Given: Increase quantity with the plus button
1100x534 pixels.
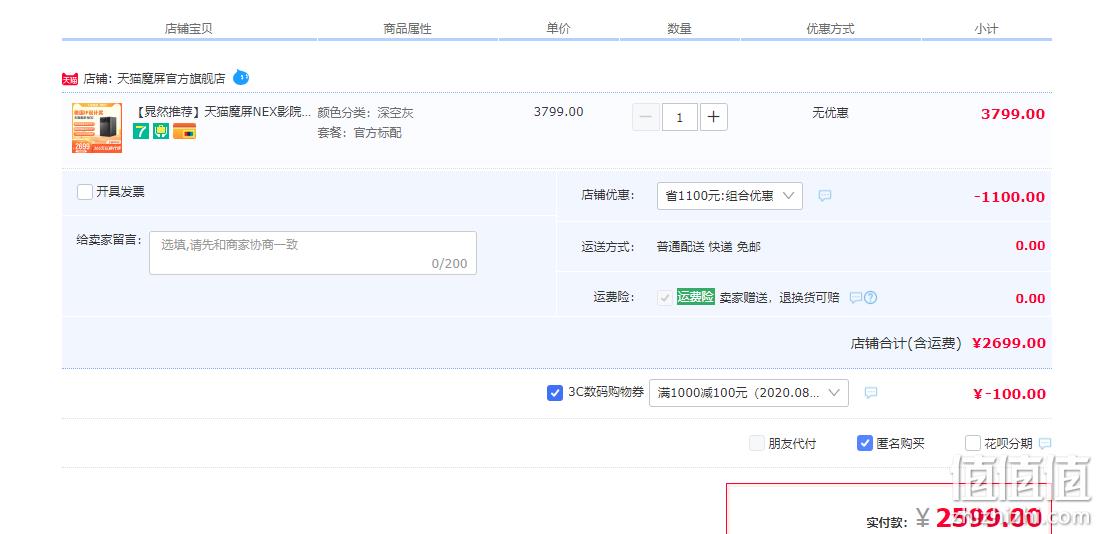Looking at the screenshot, I should [x=713, y=117].
